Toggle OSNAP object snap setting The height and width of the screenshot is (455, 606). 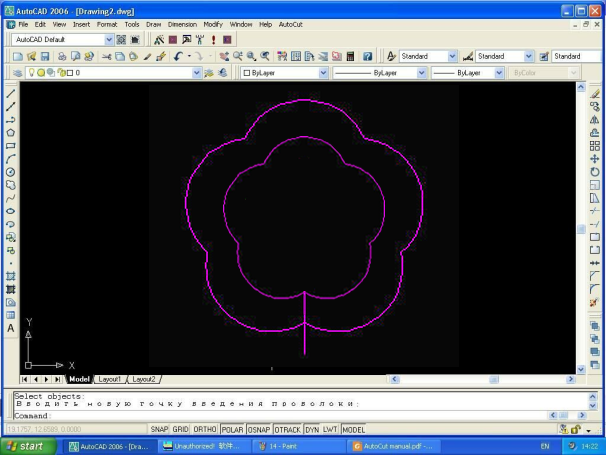[259, 429]
